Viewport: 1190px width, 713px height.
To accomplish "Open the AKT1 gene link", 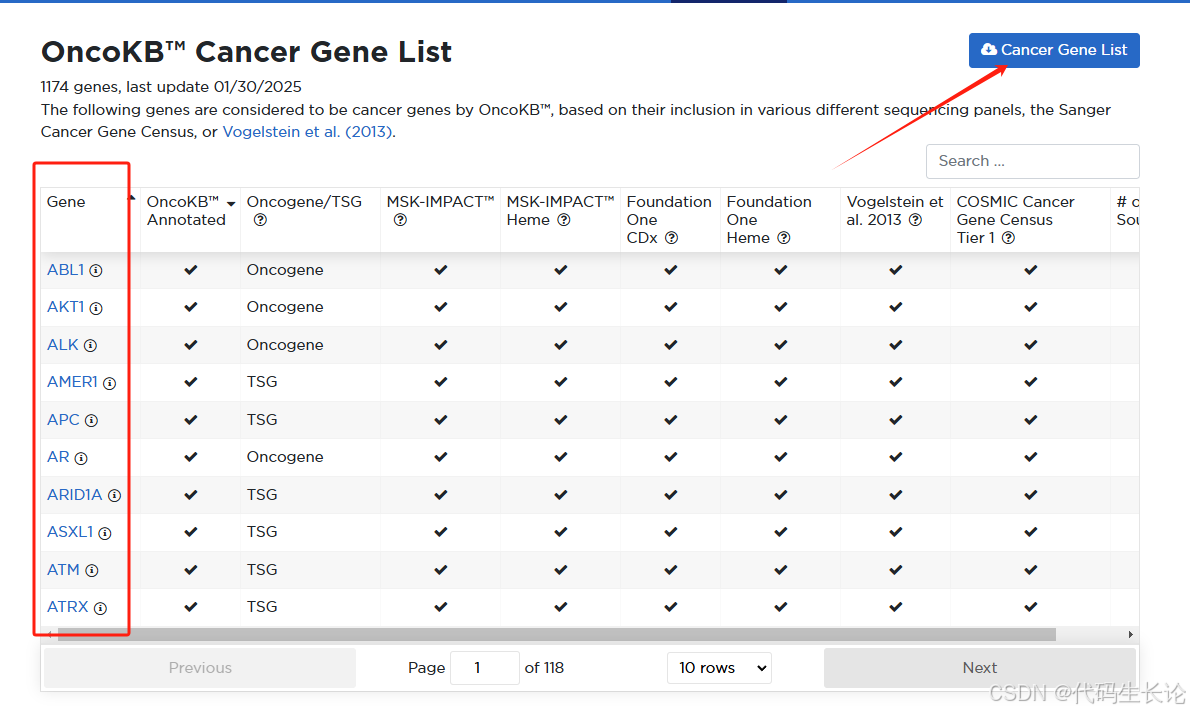I will (66, 308).
